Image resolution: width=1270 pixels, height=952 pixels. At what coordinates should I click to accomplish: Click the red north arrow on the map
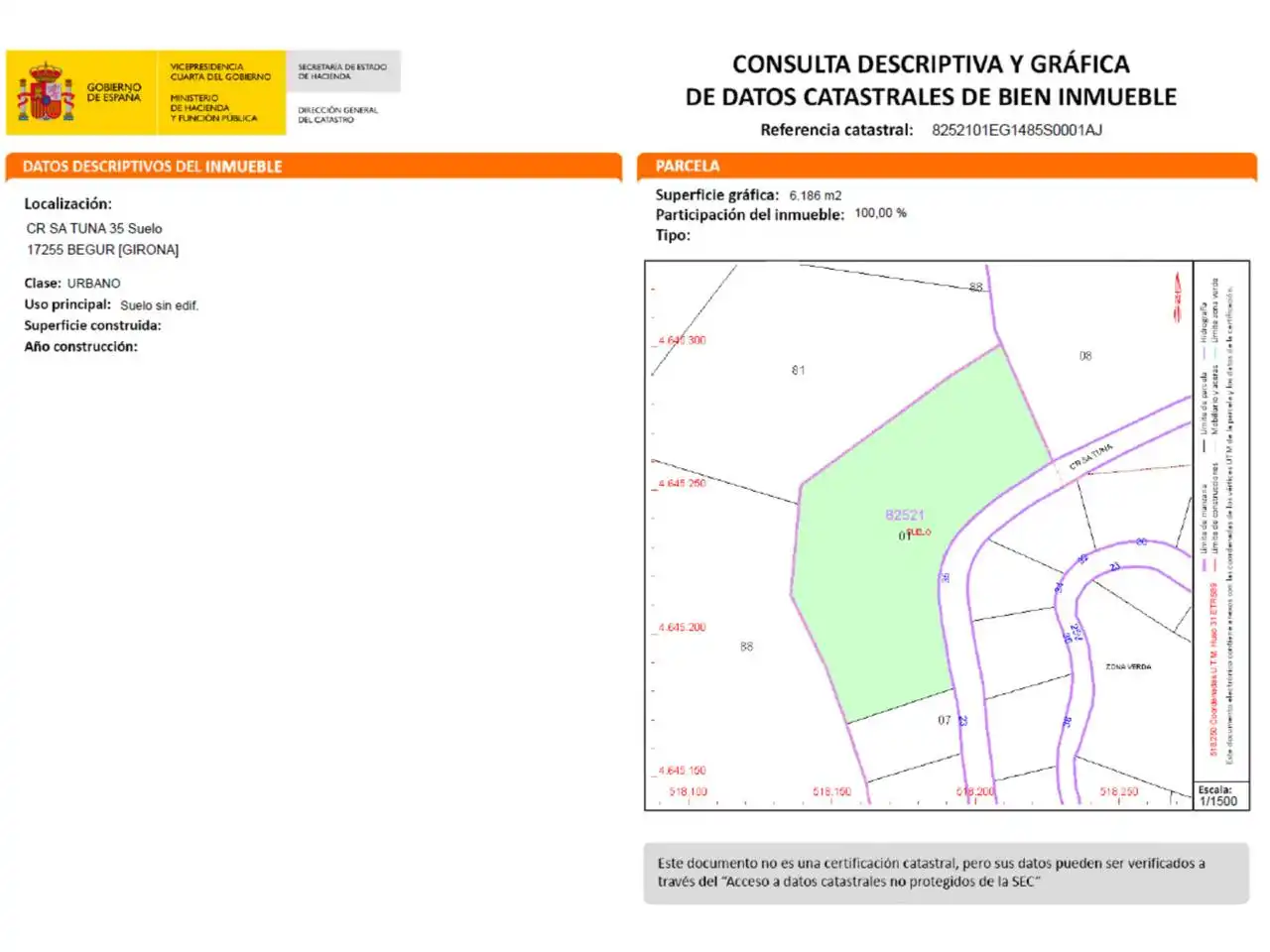point(1178,296)
